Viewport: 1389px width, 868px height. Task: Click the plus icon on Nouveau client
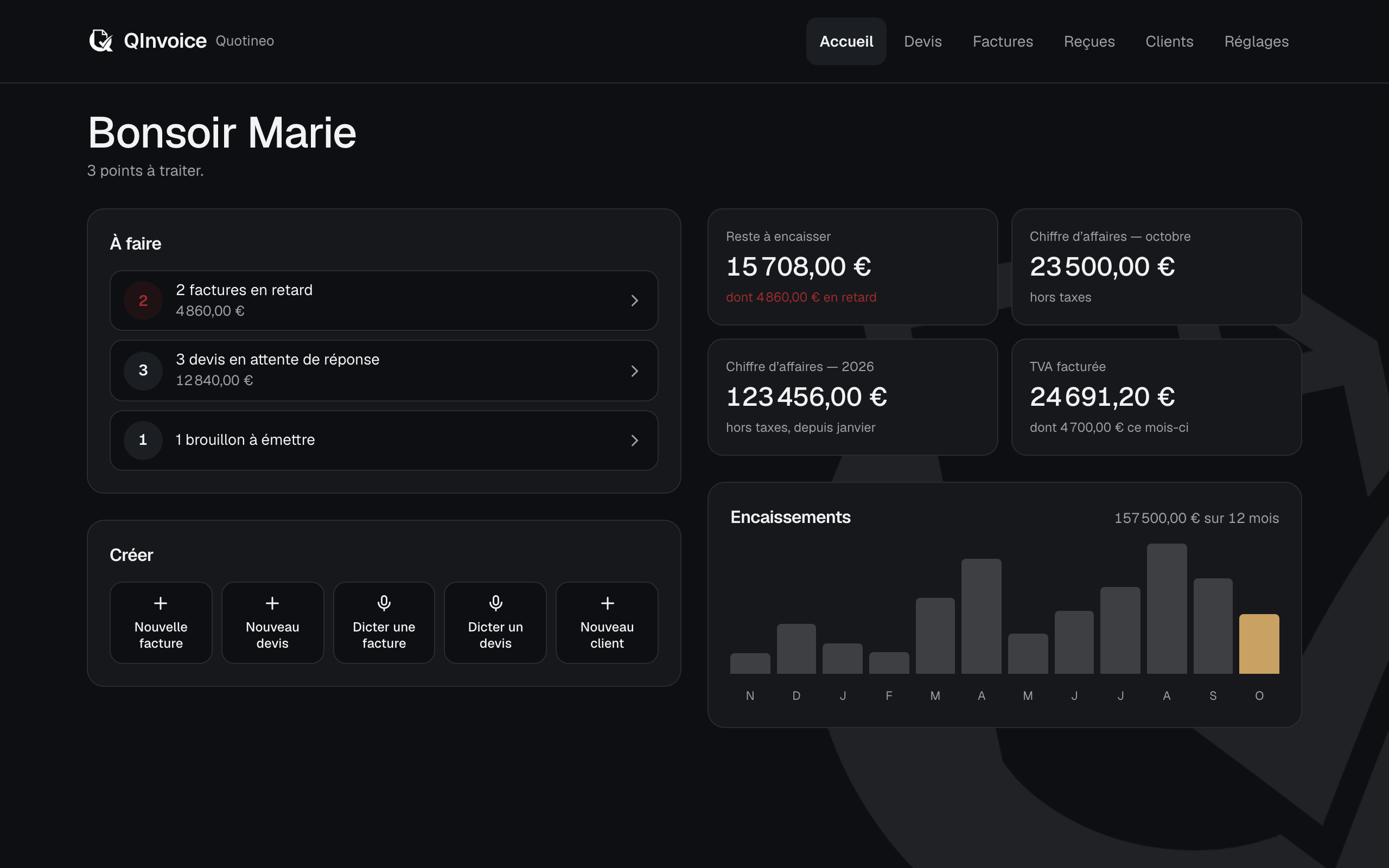click(607, 603)
